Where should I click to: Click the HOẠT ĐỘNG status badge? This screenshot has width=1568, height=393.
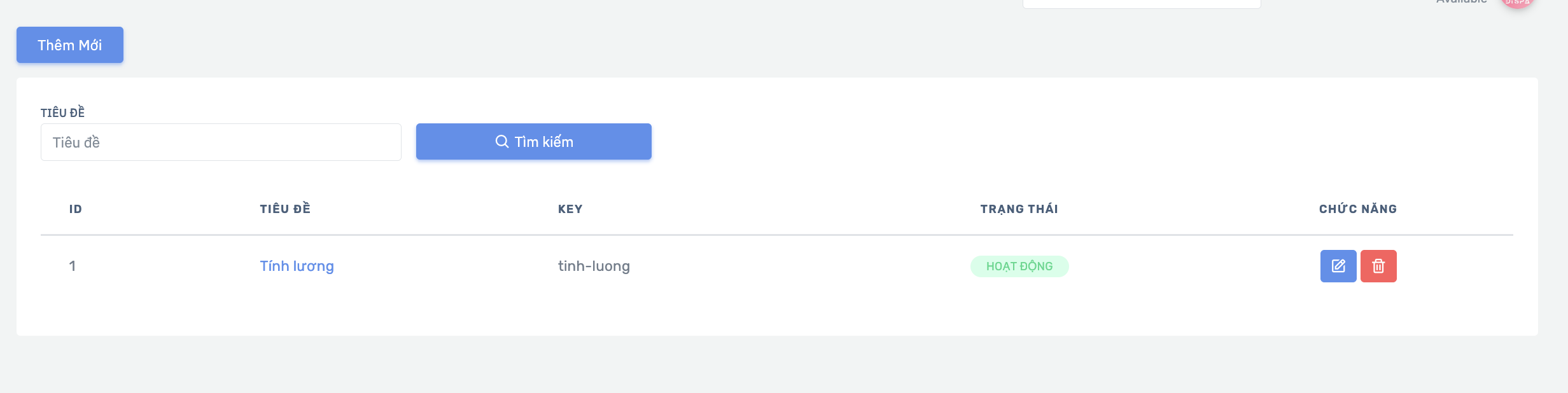(x=1019, y=266)
